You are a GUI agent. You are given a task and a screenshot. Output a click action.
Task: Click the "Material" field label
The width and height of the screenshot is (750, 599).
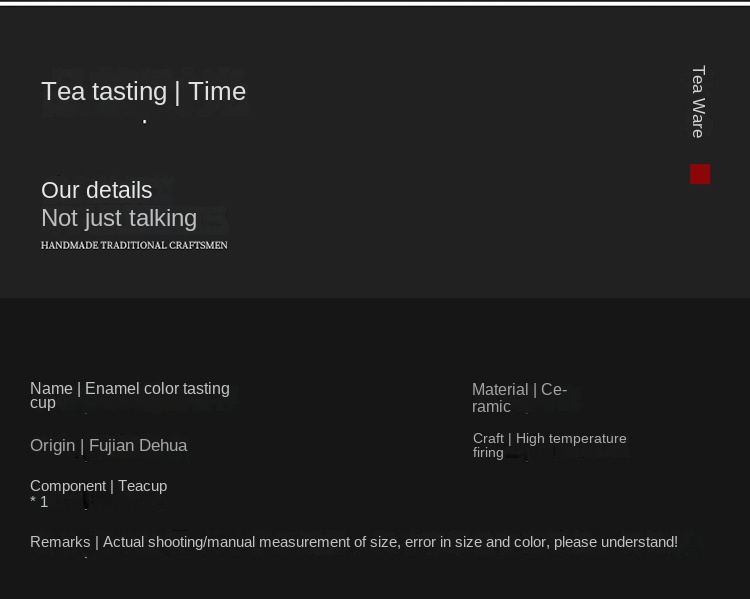[500, 389]
